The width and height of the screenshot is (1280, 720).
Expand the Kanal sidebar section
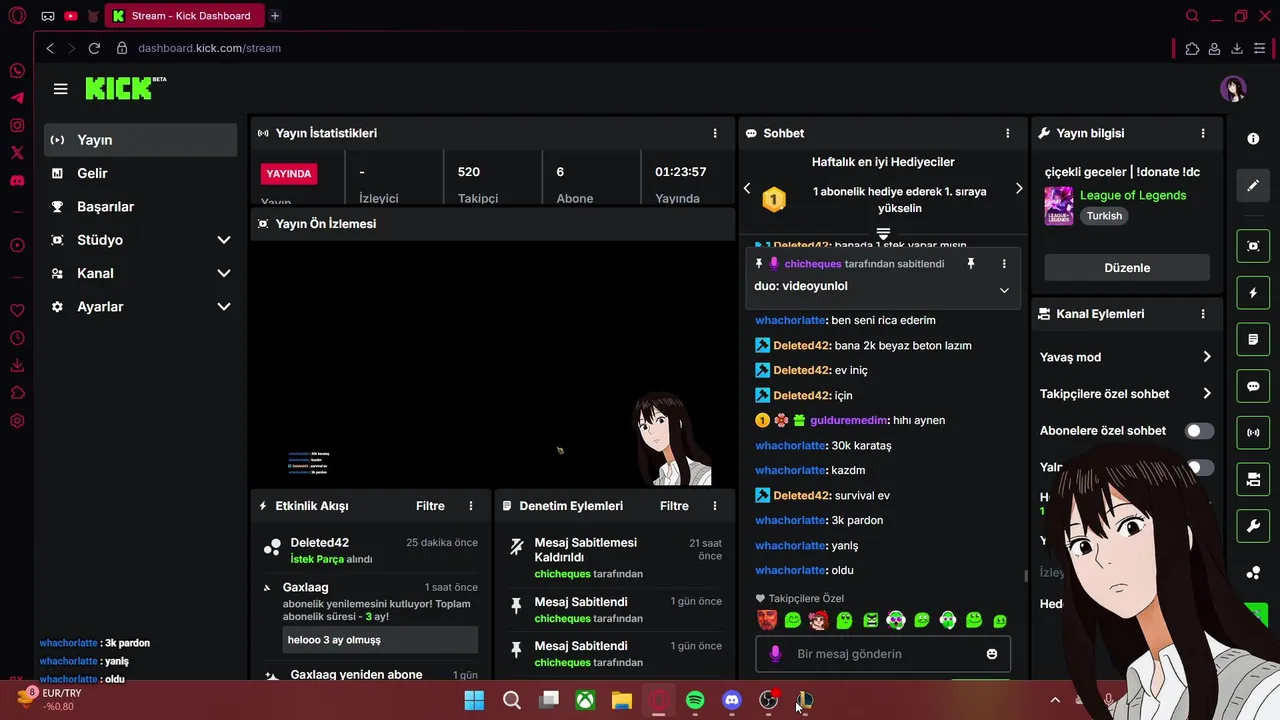pyautogui.click(x=224, y=273)
